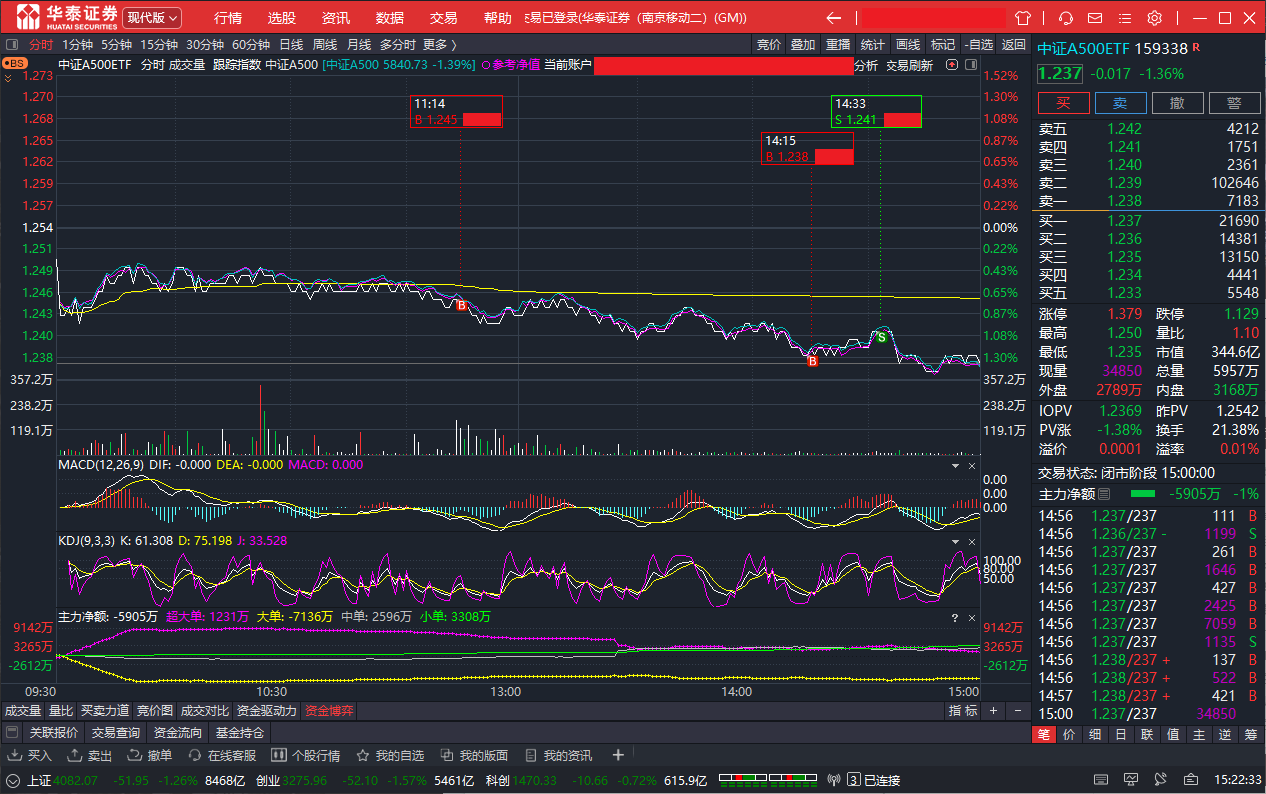1266x794 pixels.
Task: Open the mail messages icon
Action: coord(1095,18)
